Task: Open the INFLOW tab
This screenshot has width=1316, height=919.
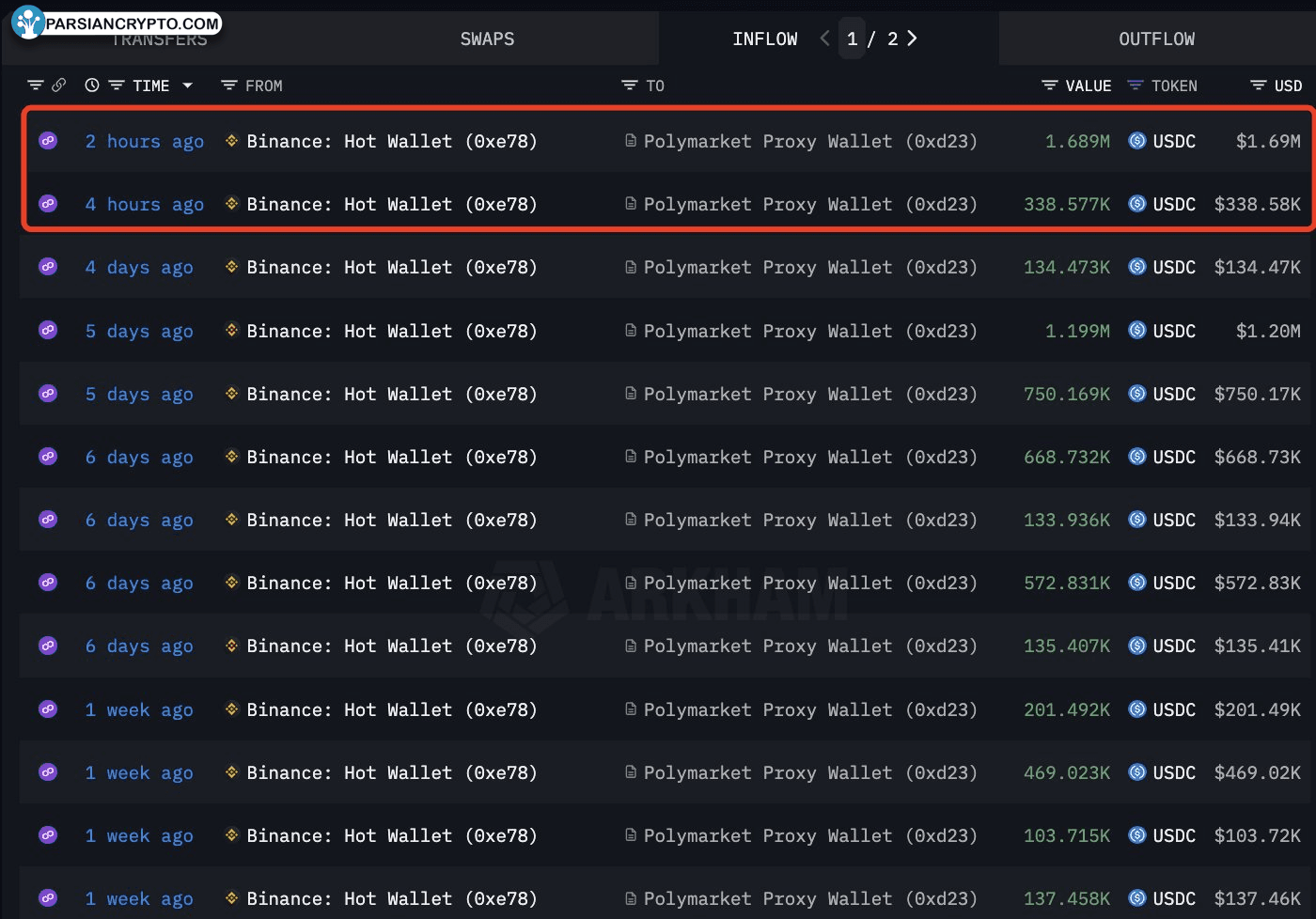Action: tap(764, 39)
